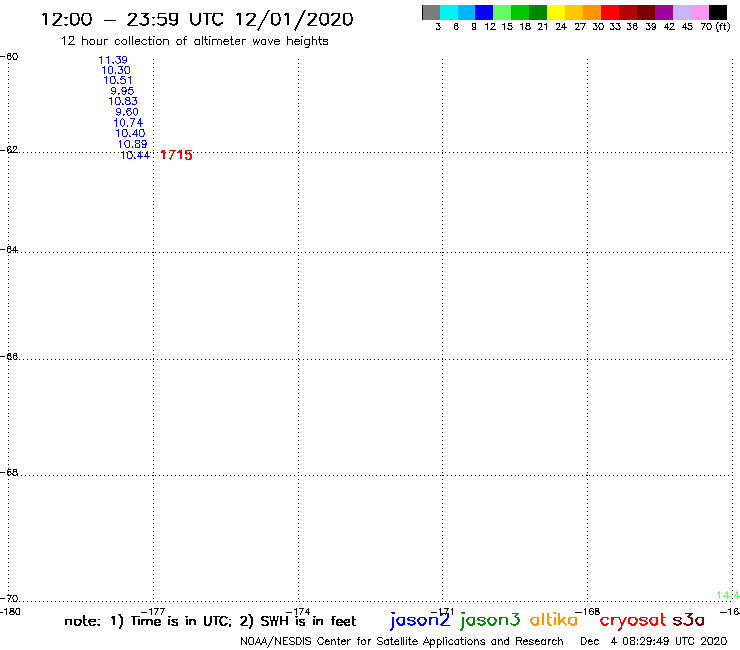Select the wave height reading 10.51
Image resolution: width=740 pixels, height=650 pixels.
[118, 80]
